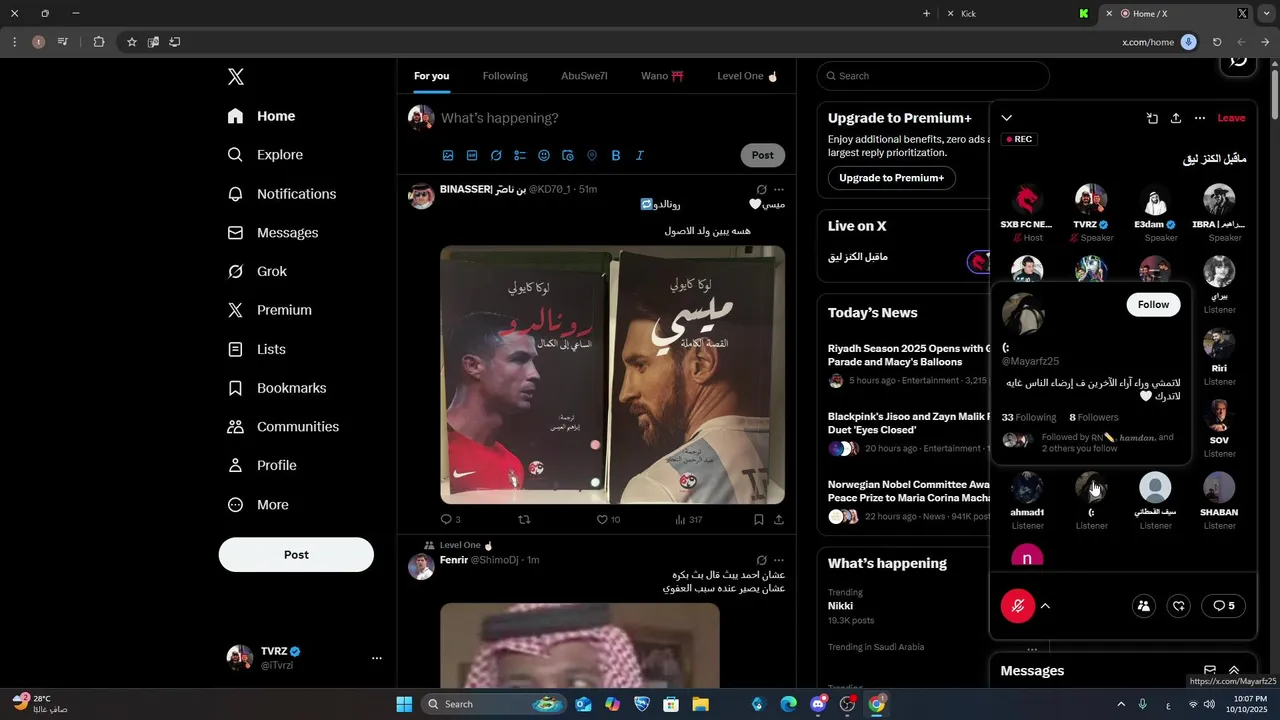Open Grok from the sidebar
The image size is (1280, 720).
pyautogui.click(x=257, y=272)
